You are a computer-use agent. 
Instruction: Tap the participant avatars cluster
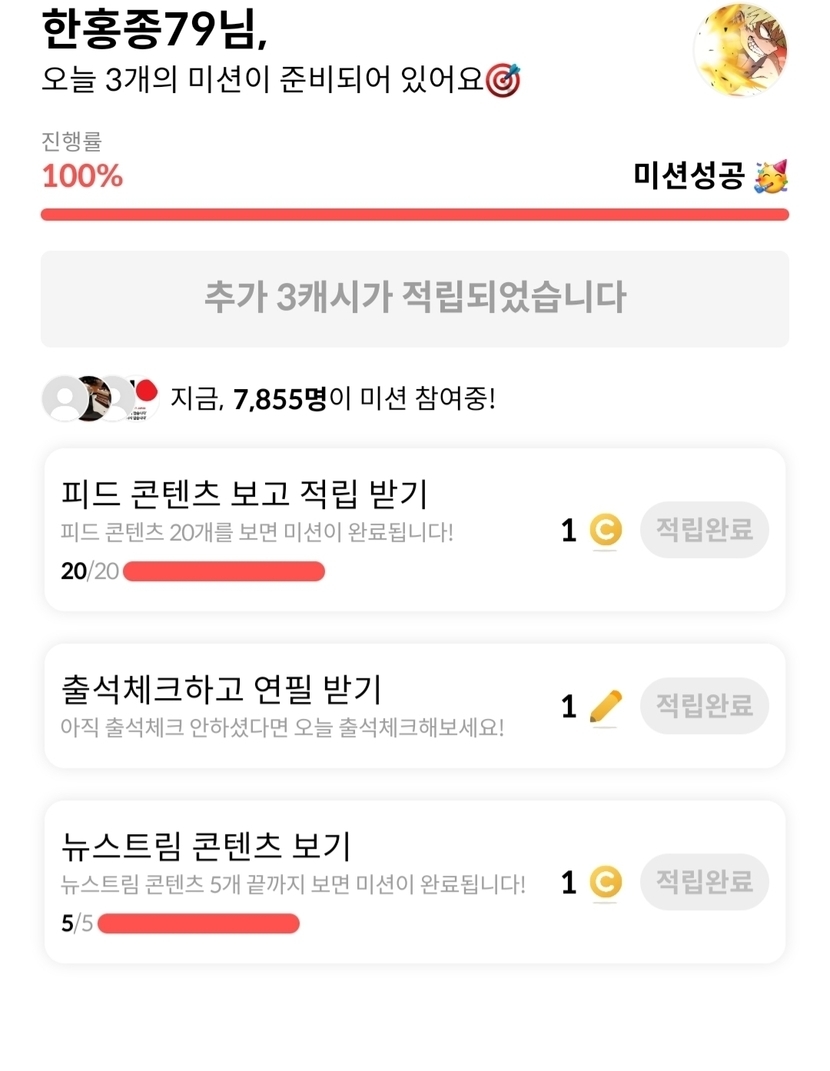tap(100, 399)
